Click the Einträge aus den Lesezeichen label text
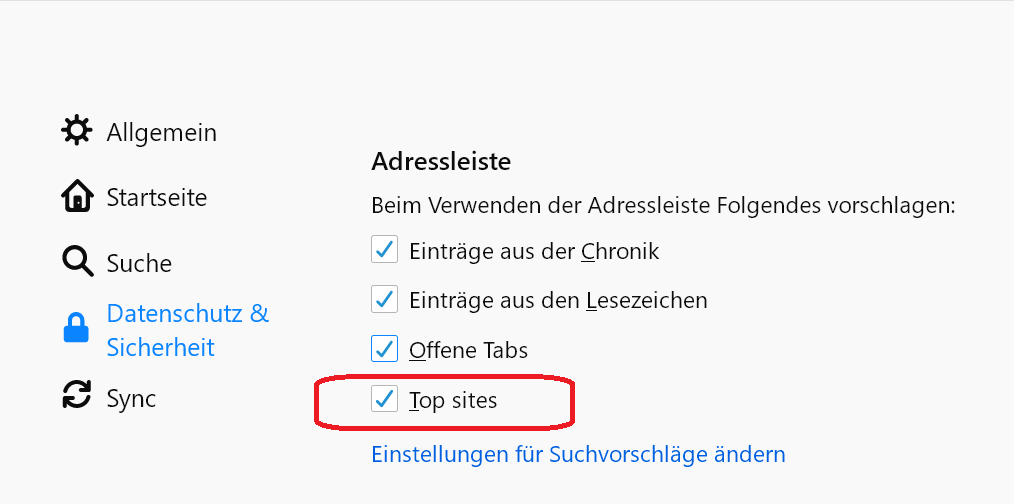The image size is (1014, 504). tap(558, 299)
